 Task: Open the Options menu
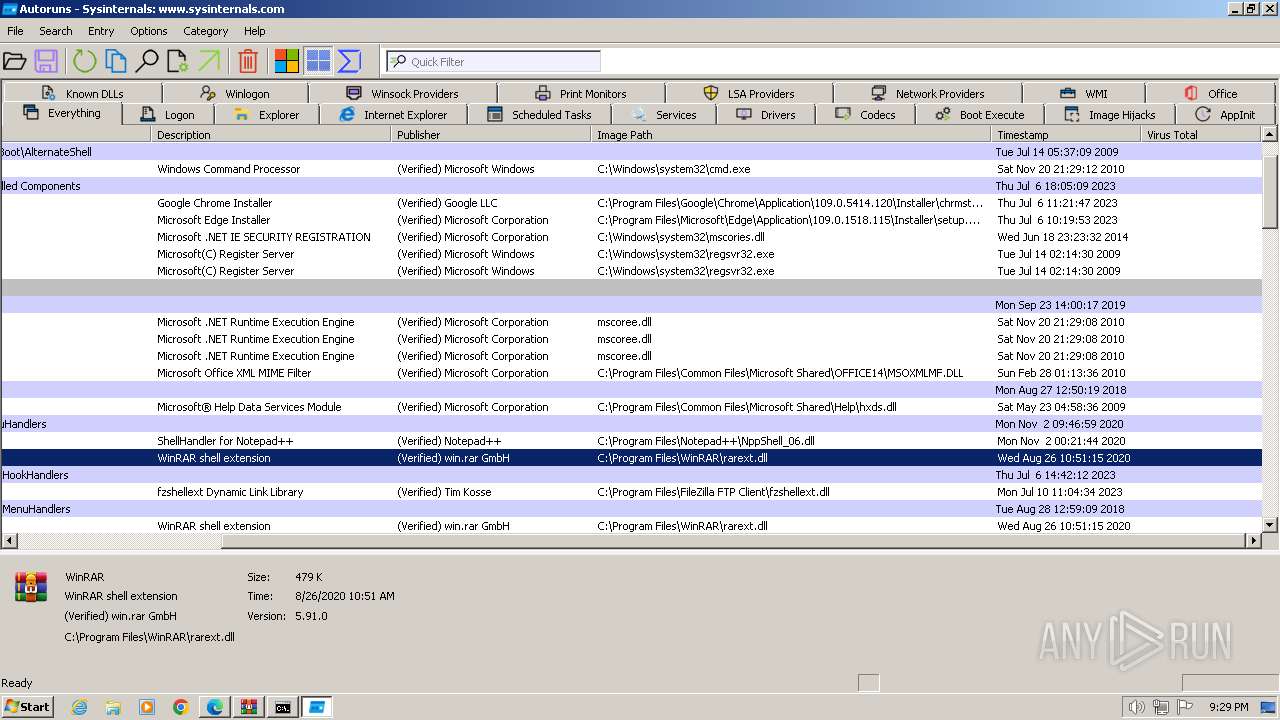(x=149, y=31)
